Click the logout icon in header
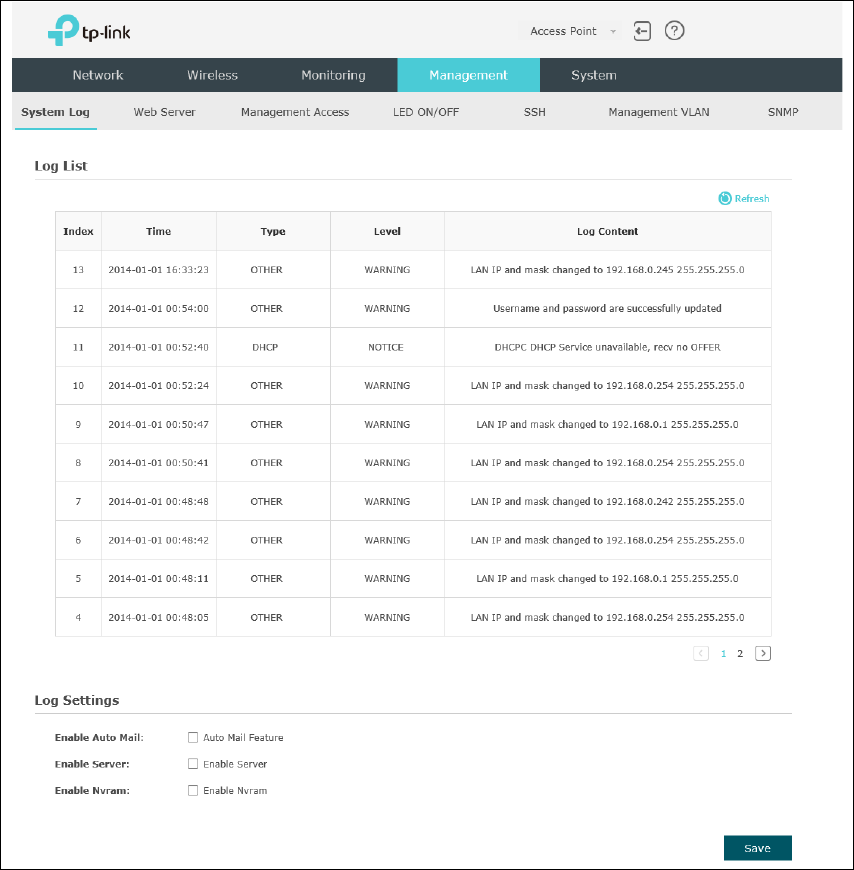854x870 pixels. pos(642,31)
